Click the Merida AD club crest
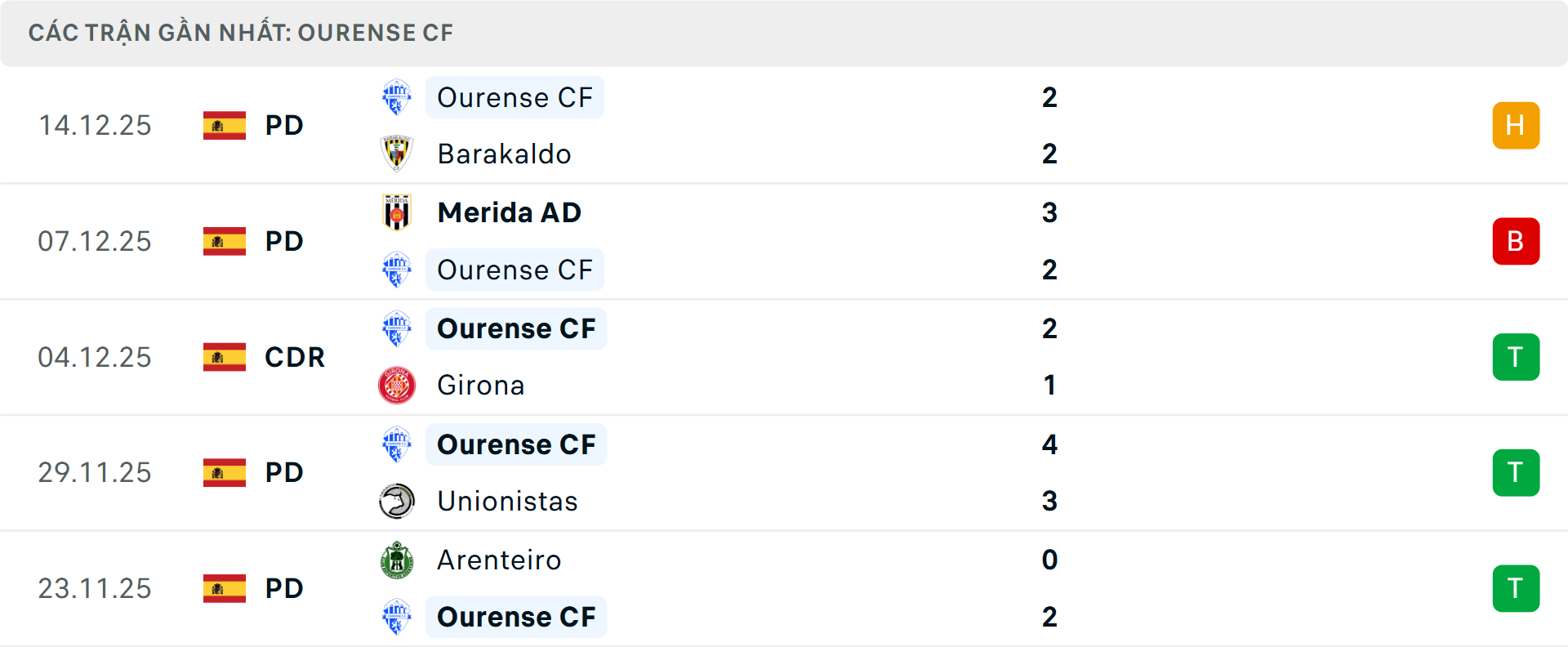The width and height of the screenshot is (1568, 647). (397, 212)
